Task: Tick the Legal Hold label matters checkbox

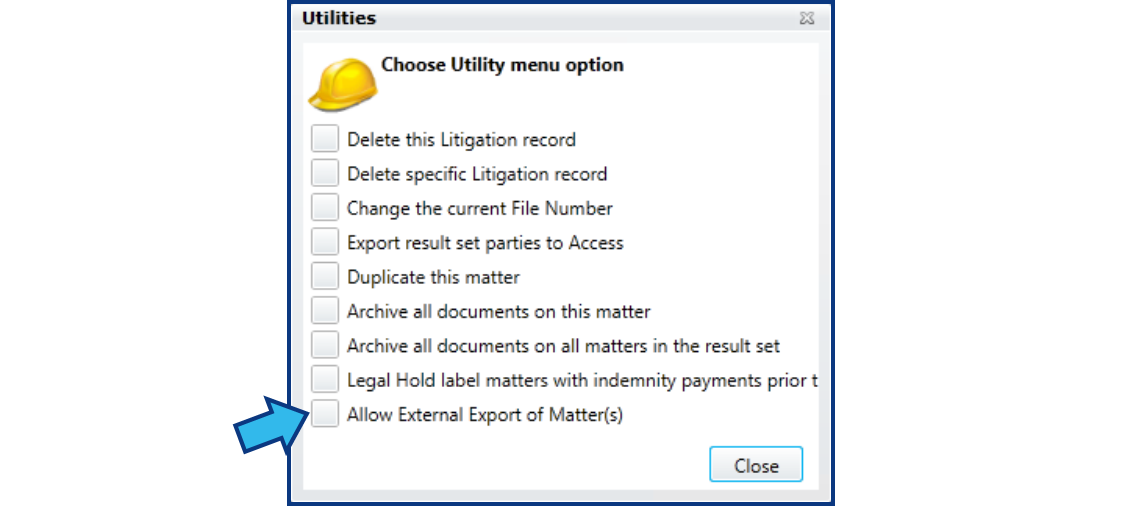Action: (x=325, y=379)
